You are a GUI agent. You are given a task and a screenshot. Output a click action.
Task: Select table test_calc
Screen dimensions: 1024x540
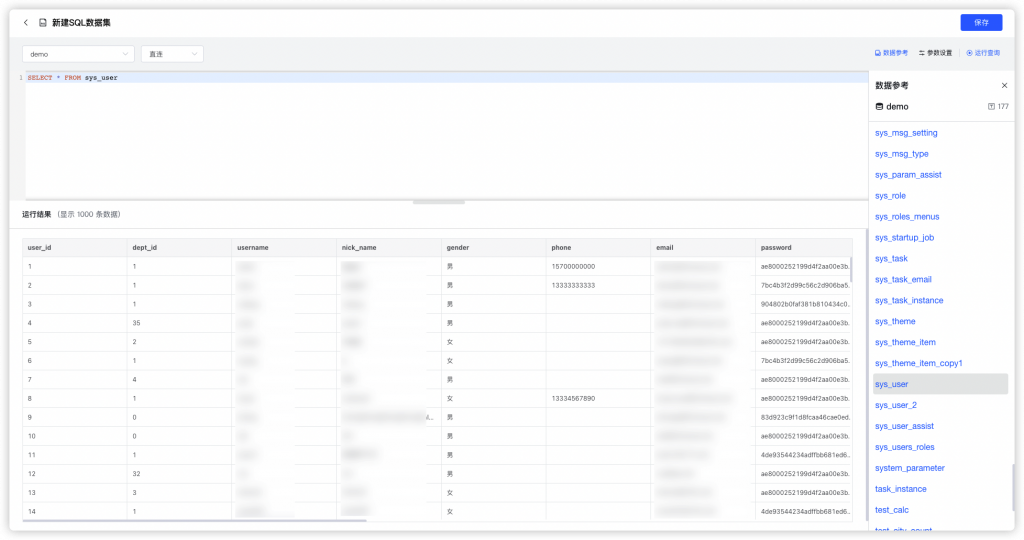pos(891,509)
